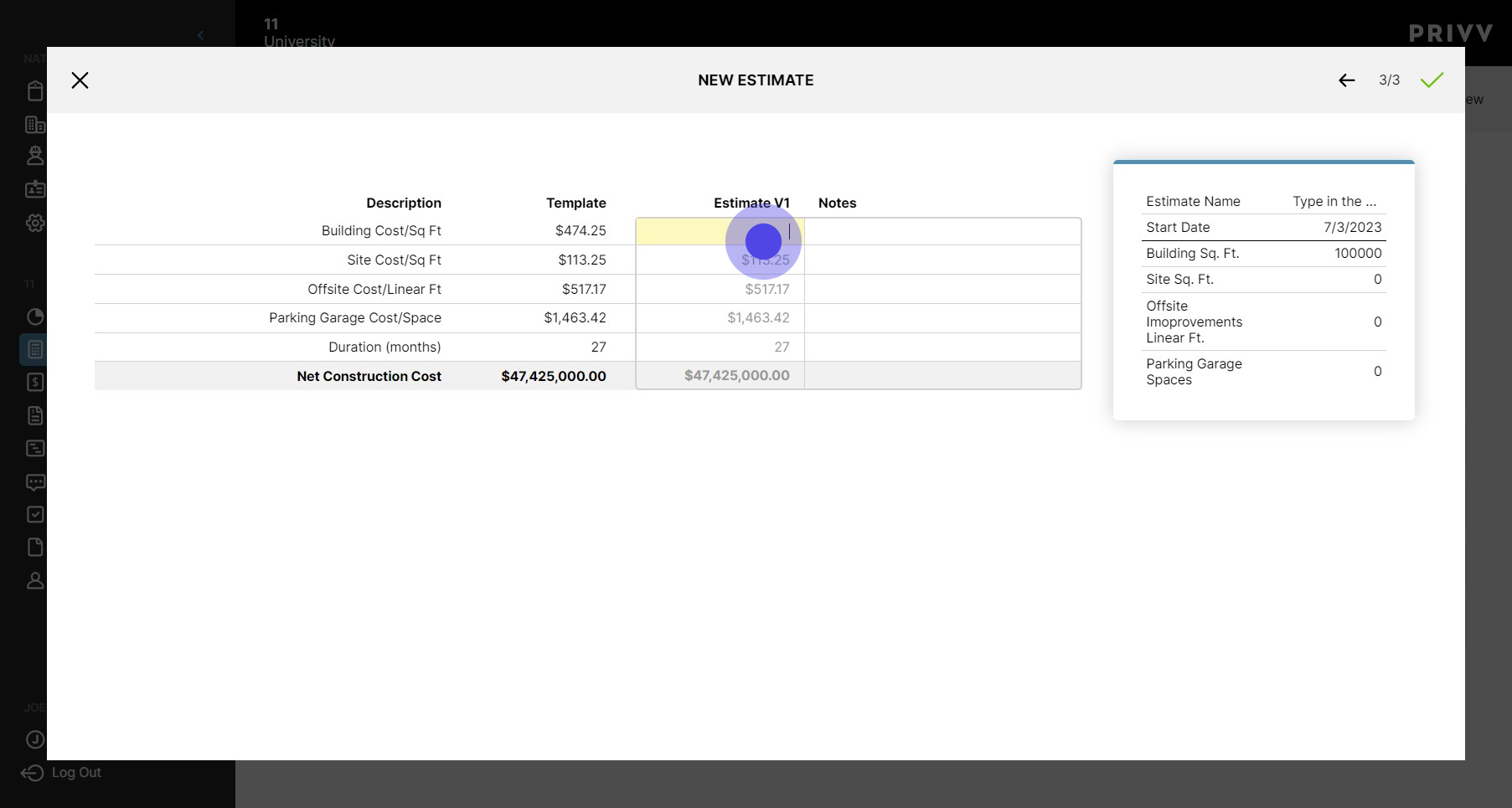Edit the Duration months estimate value 27
Viewport: 1512px width, 808px height.
(x=720, y=347)
